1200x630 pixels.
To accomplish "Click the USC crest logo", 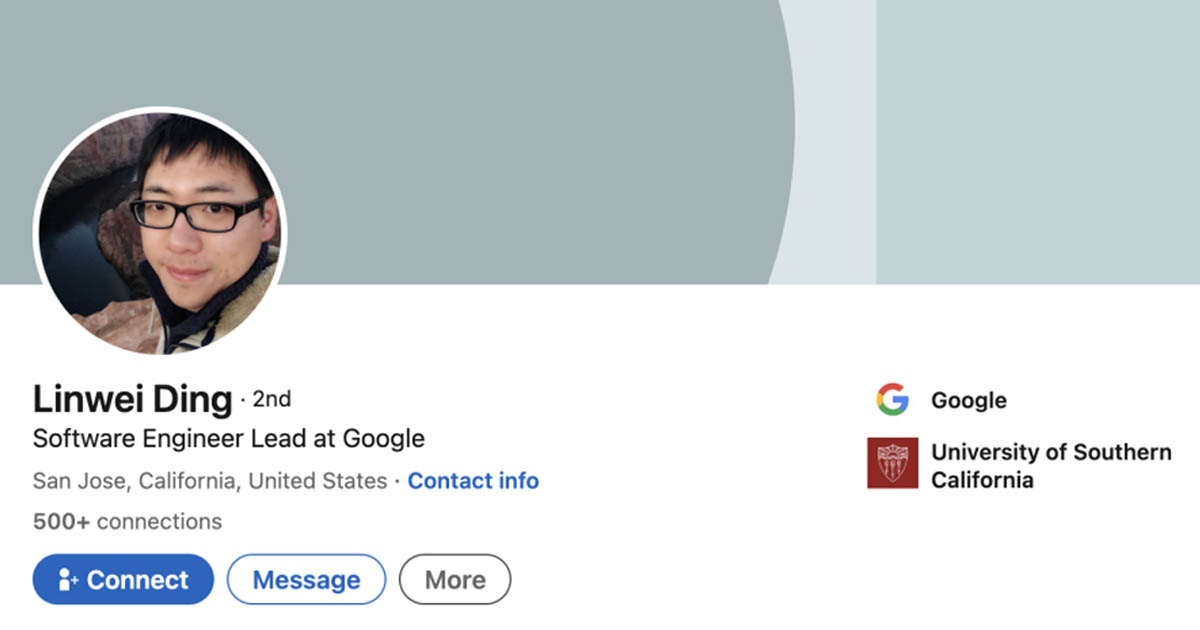I will pyautogui.click(x=892, y=463).
